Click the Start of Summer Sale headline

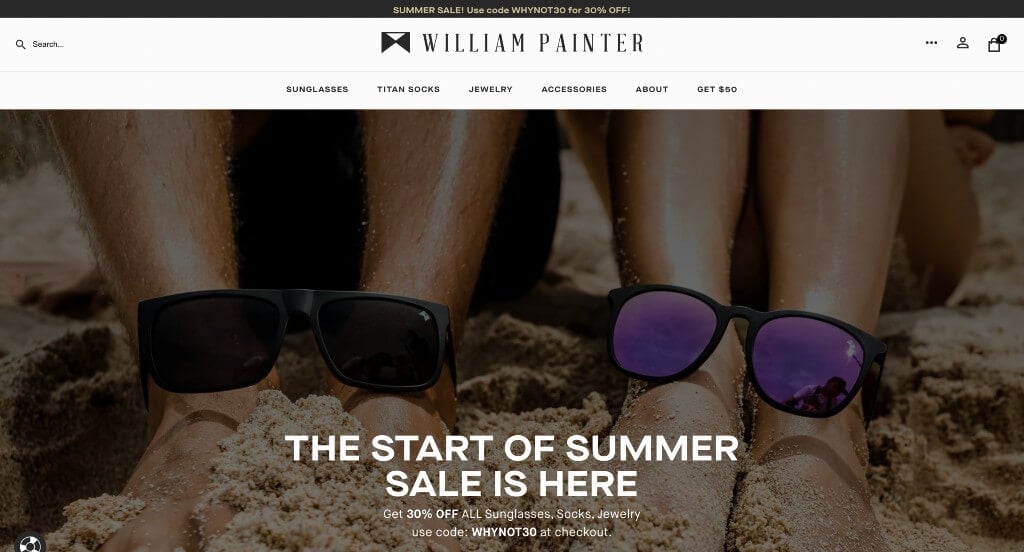[512, 466]
